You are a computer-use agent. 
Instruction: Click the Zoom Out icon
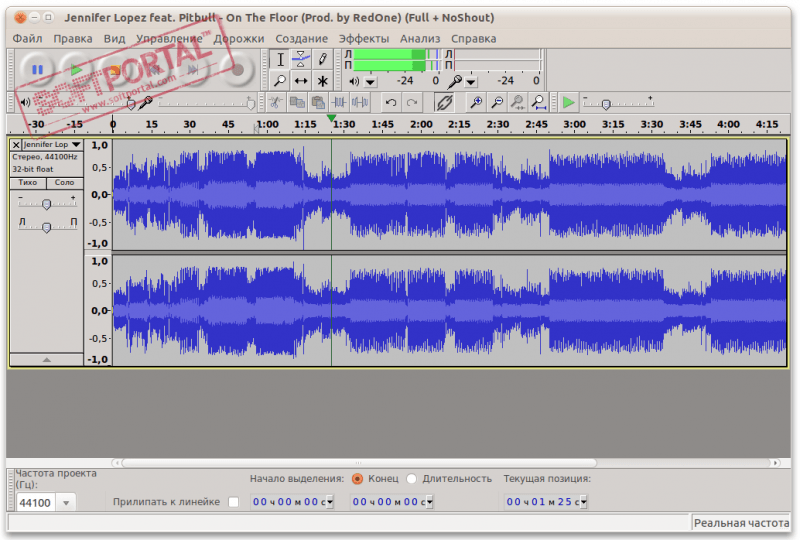[496, 103]
